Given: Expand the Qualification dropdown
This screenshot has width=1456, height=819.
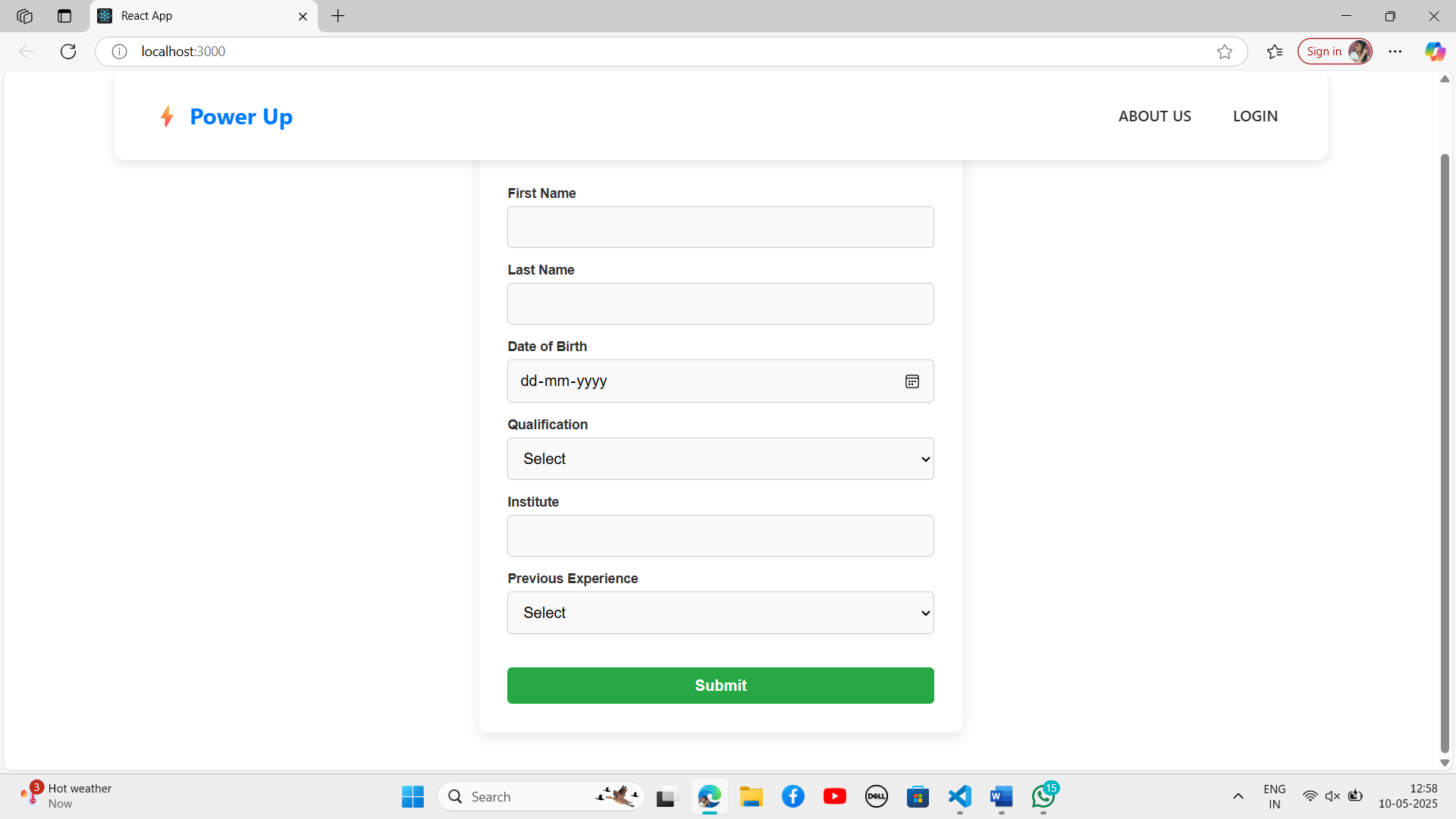Looking at the screenshot, I should tap(720, 459).
